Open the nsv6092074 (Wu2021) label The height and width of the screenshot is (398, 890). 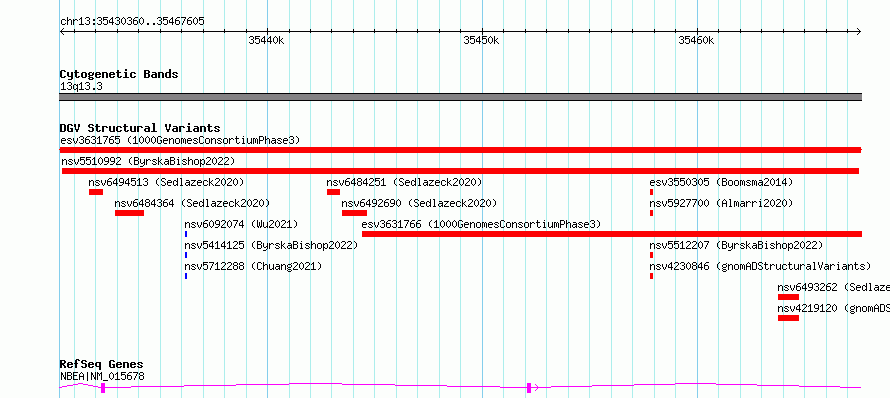pos(241,224)
